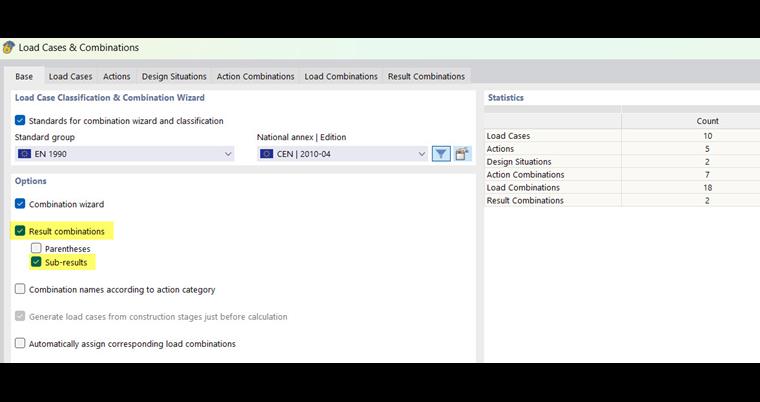Click the Actions row in Statistics
Viewport: 760px width, 402px height.
(622, 149)
